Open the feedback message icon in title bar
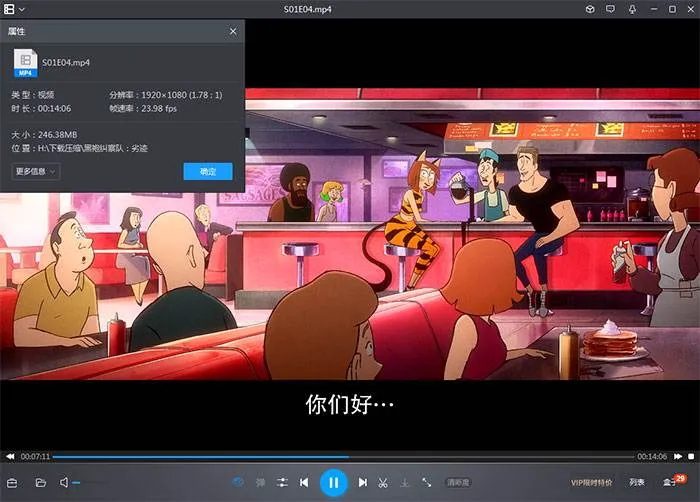This screenshot has width=700, height=502. (x=610, y=9)
